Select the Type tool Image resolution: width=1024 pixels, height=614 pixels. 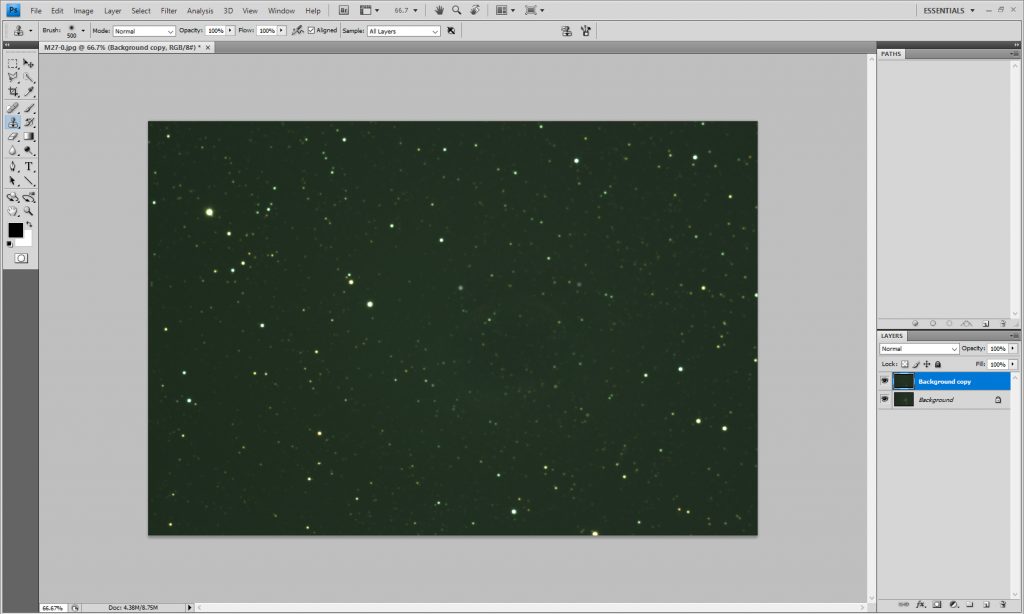tap(29, 167)
